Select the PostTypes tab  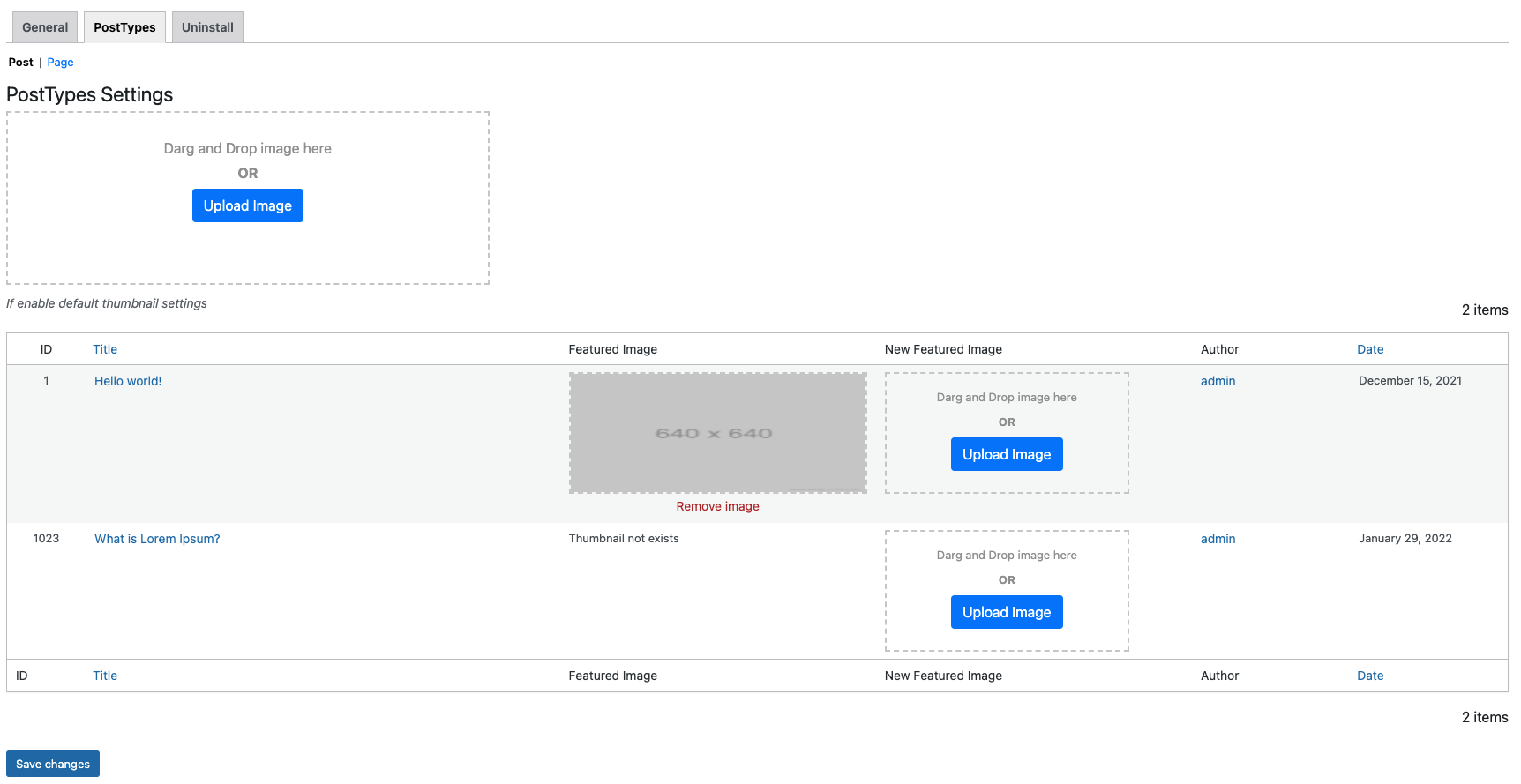124,27
